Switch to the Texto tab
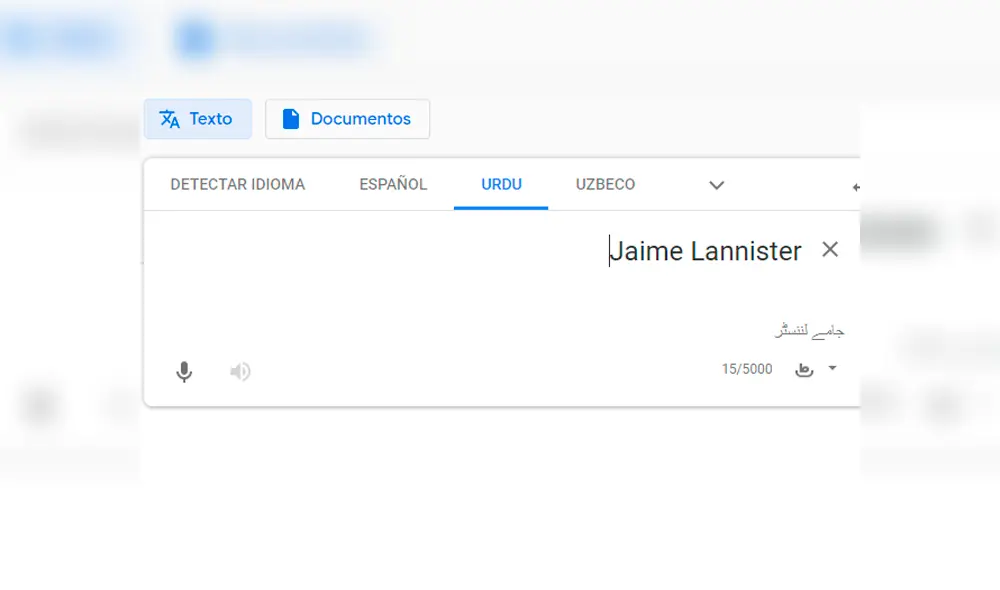 (x=198, y=118)
